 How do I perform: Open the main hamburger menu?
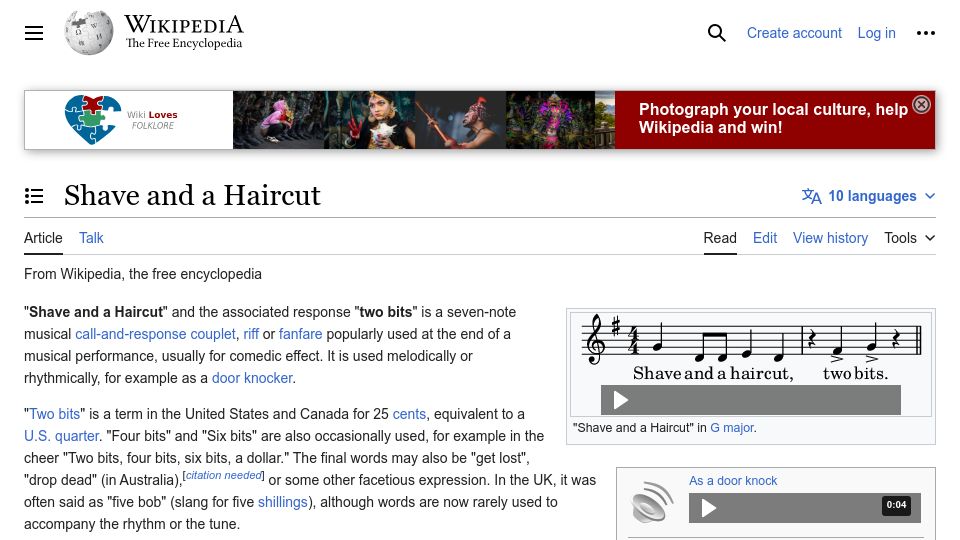(x=34, y=33)
